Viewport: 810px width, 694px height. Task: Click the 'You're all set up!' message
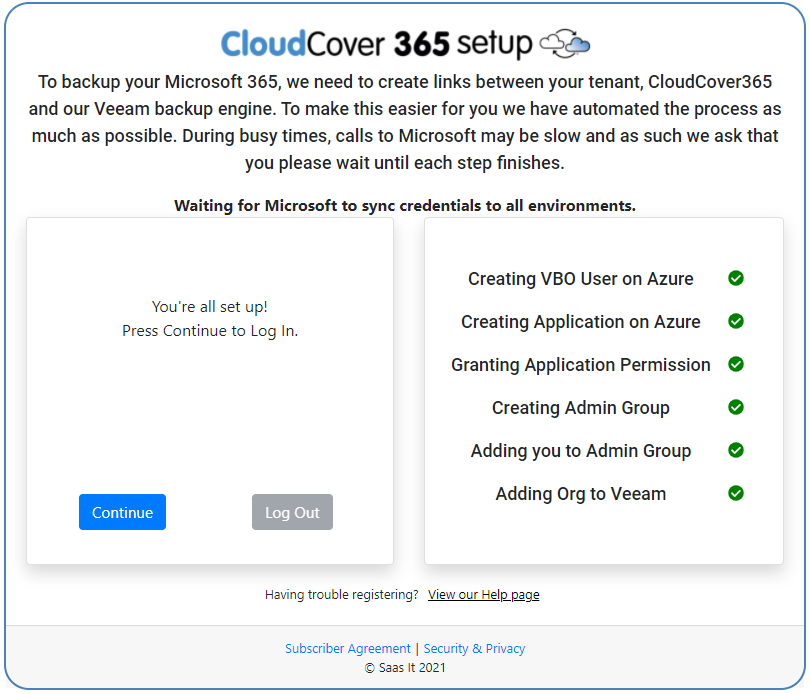tap(210, 307)
